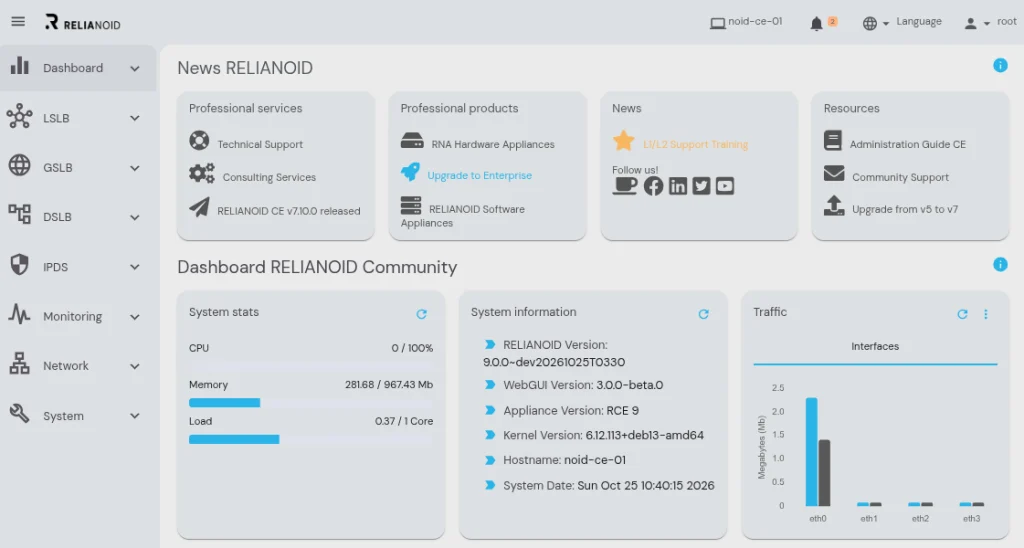
Task: Click the CPU usage progress bar
Action: point(311,366)
